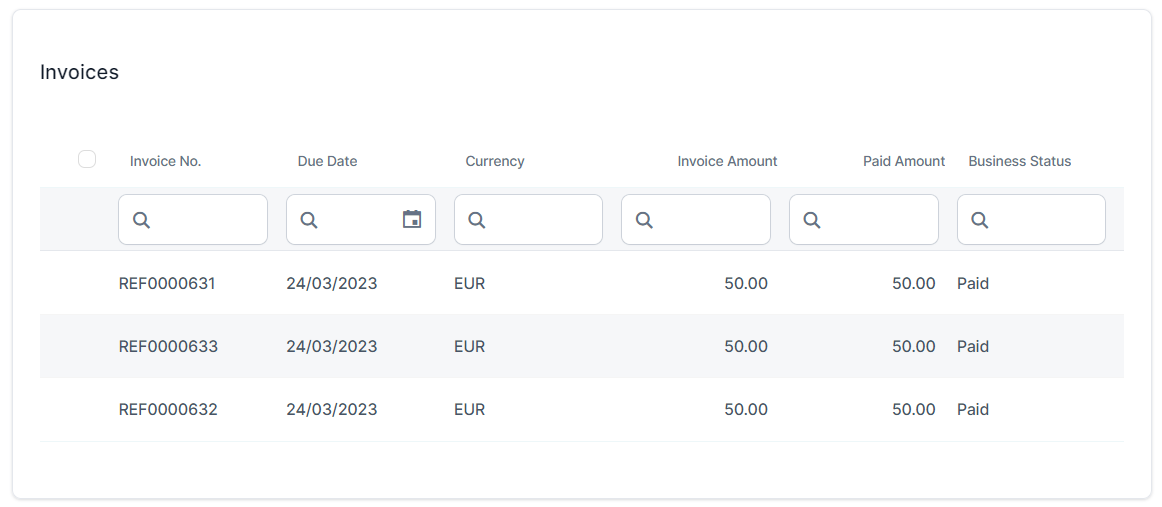The image size is (1162, 507).
Task: Sort by Invoice Amount column header
Action: pos(727,161)
